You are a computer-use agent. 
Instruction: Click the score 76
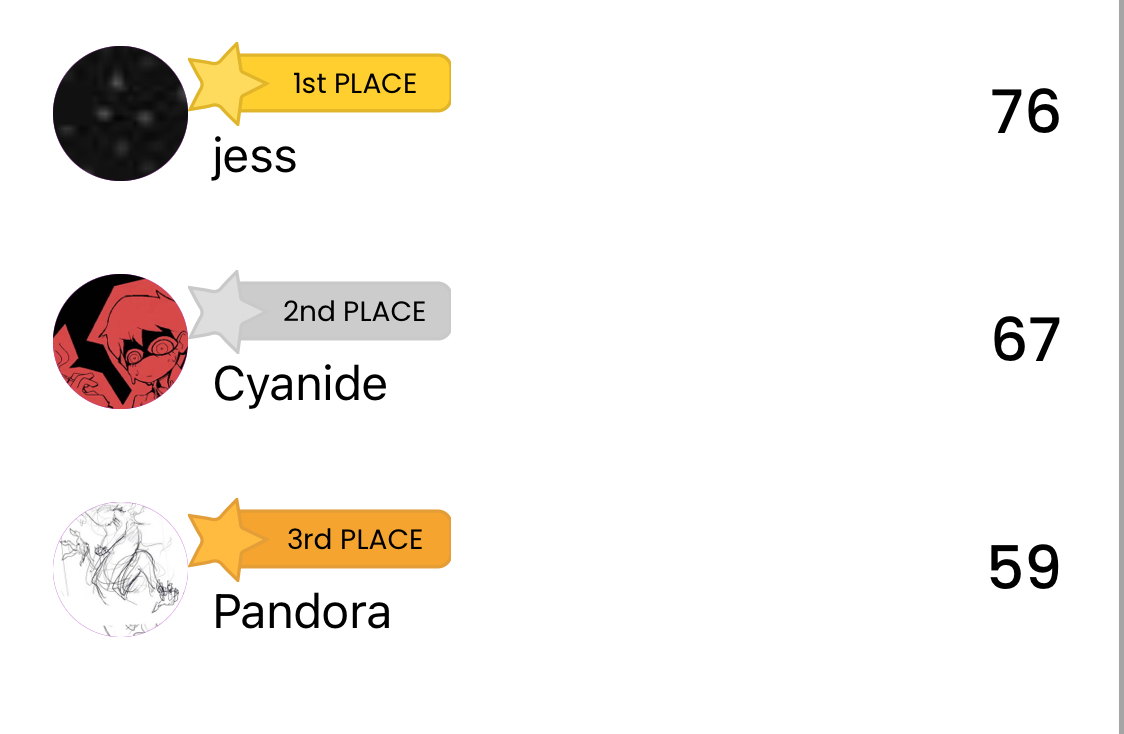[x=1025, y=112]
